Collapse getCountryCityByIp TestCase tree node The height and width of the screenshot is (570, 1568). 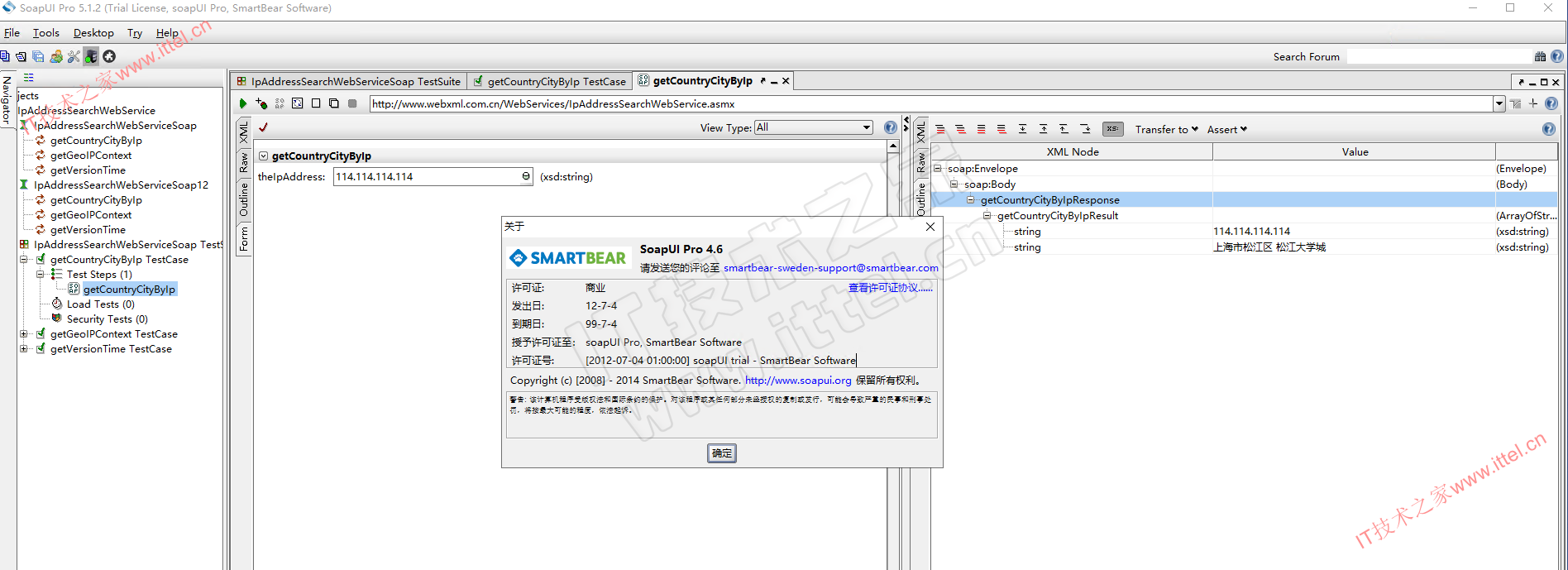coord(24,259)
